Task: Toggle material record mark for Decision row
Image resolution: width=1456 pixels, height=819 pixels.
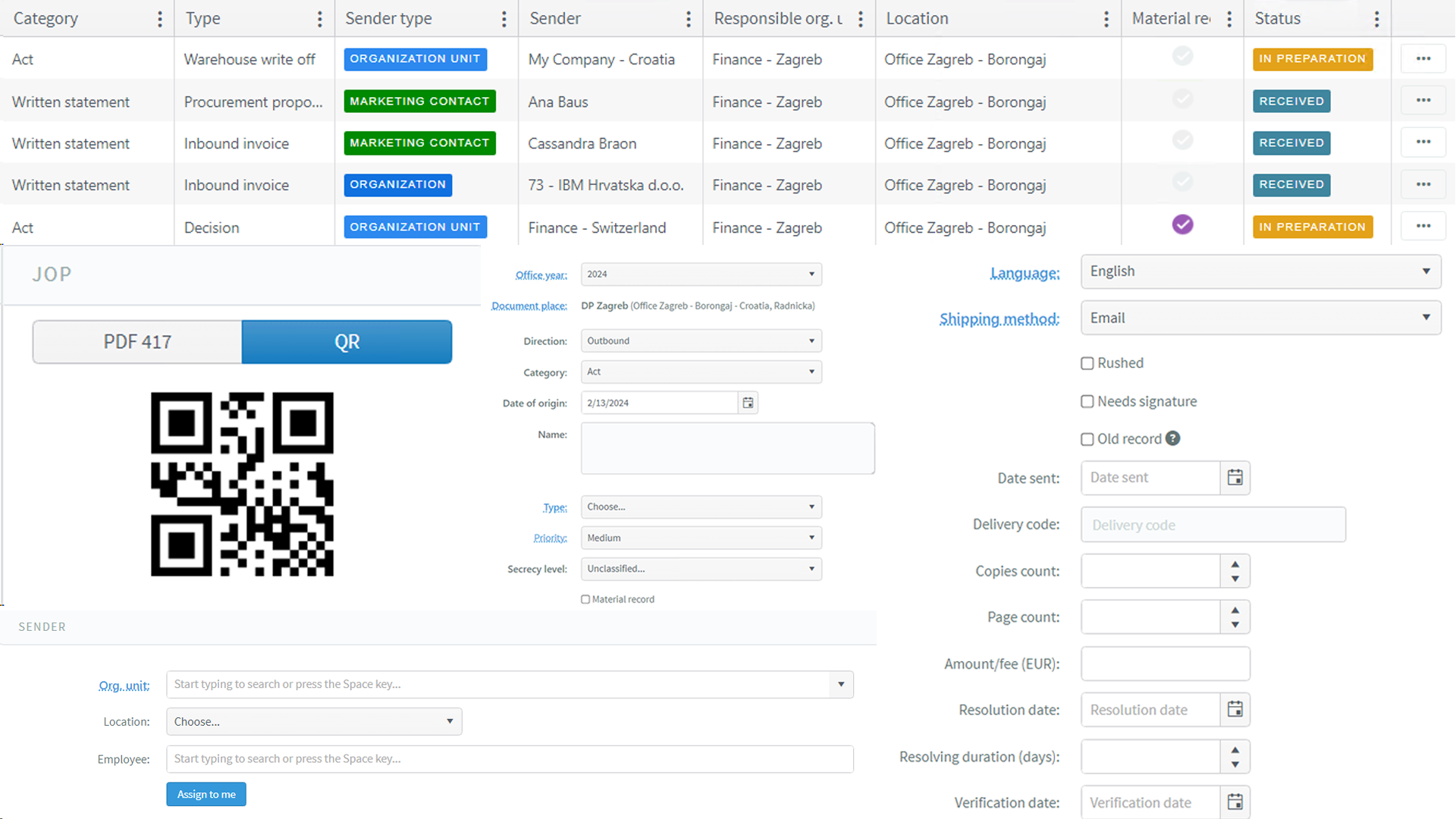Action: (1183, 224)
